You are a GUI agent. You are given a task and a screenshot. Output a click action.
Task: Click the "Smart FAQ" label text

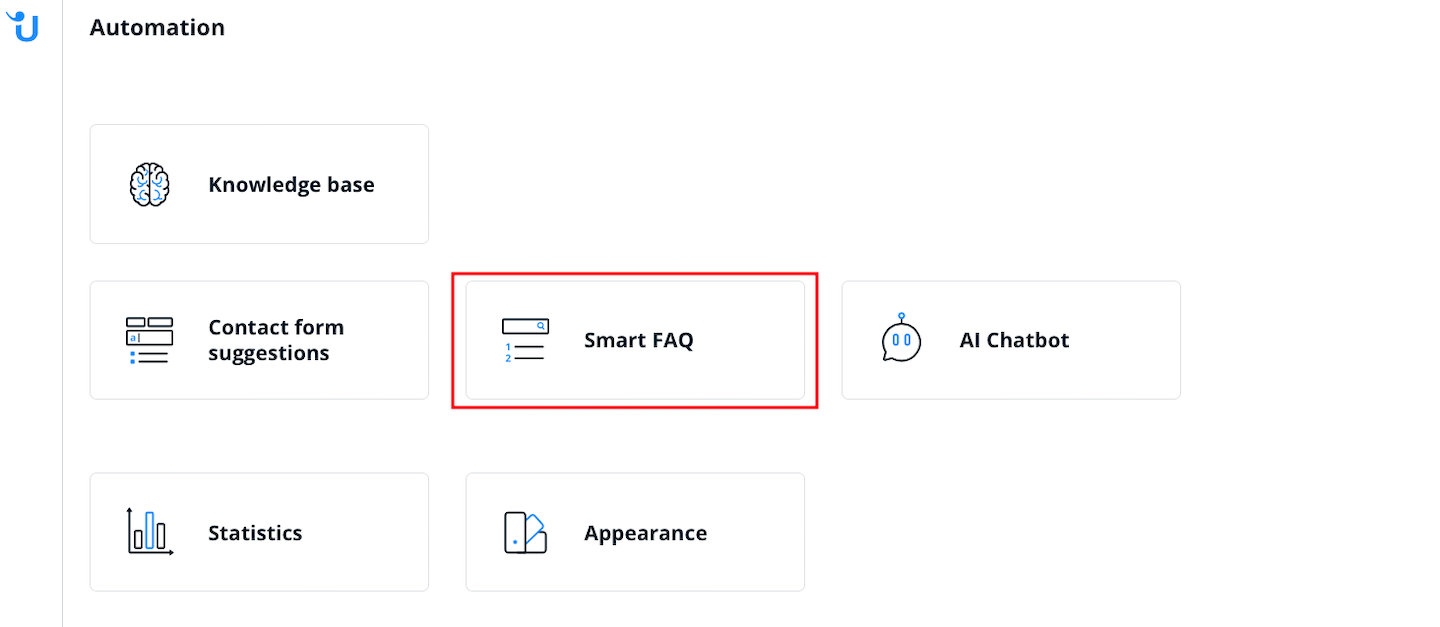pyautogui.click(x=638, y=340)
